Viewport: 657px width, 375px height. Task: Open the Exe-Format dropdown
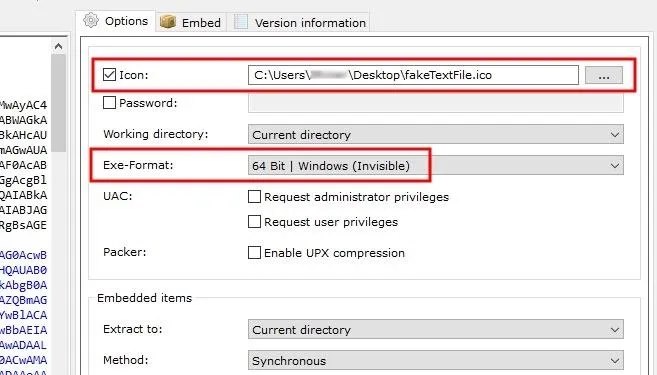tap(436, 166)
